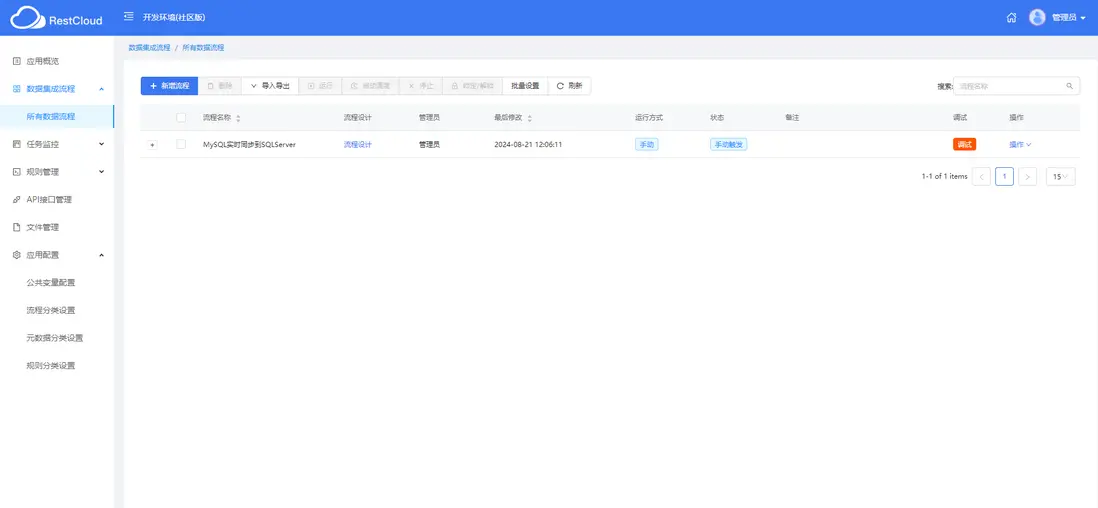Open 规则分类设置 in the sidebar
The image size is (1098, 508).
tap(50, 366)
